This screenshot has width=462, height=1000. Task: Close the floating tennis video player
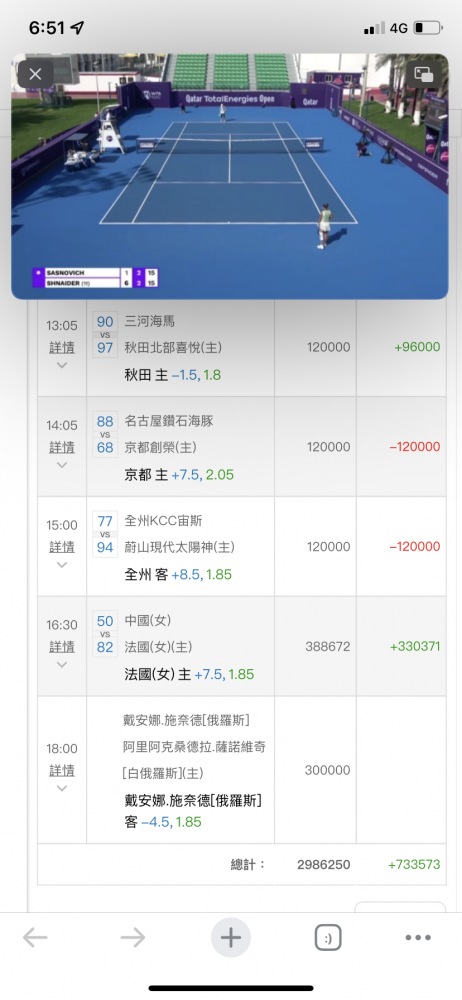36,74
